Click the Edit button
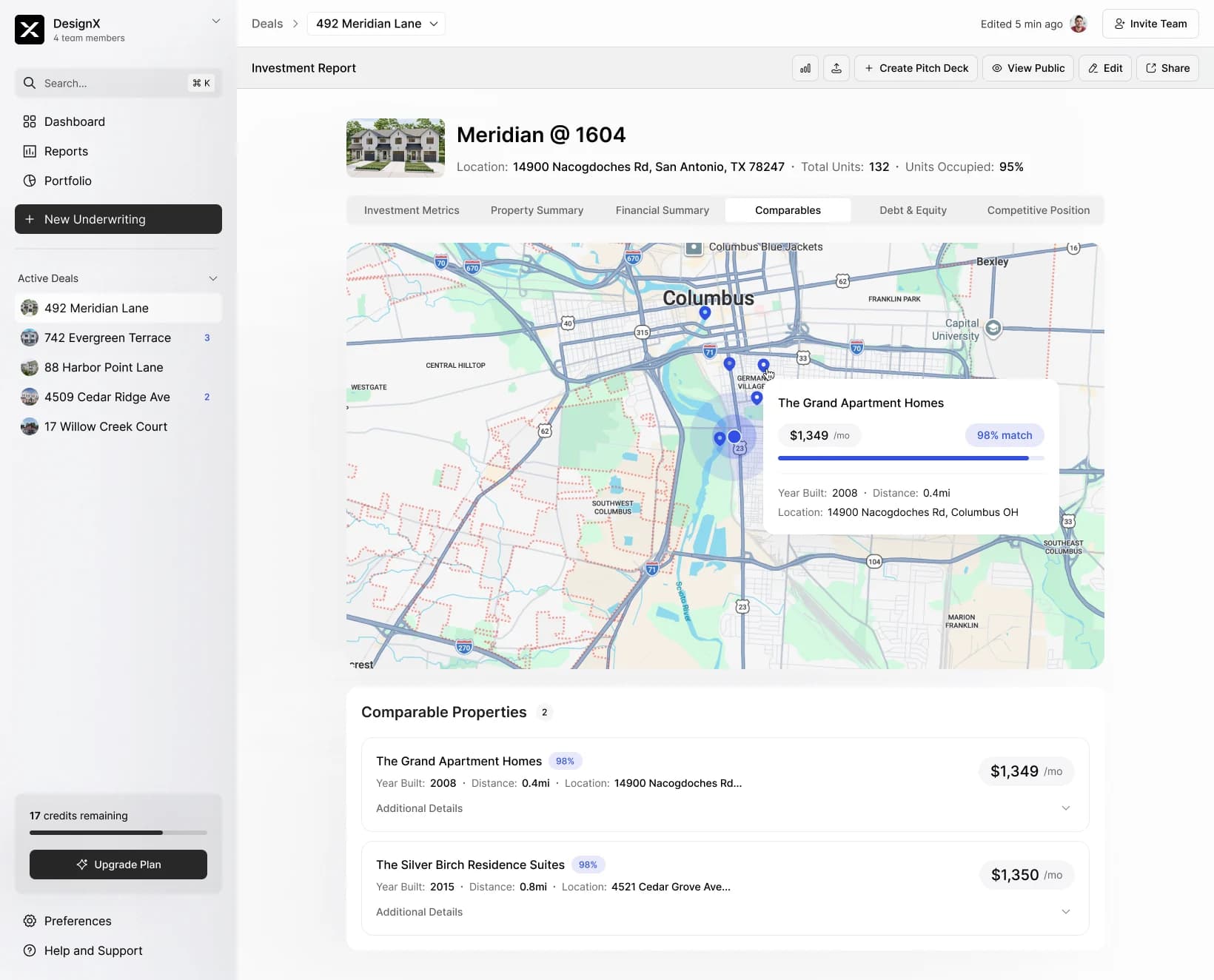1214x980 pixels. click(x=1105, y=68)
